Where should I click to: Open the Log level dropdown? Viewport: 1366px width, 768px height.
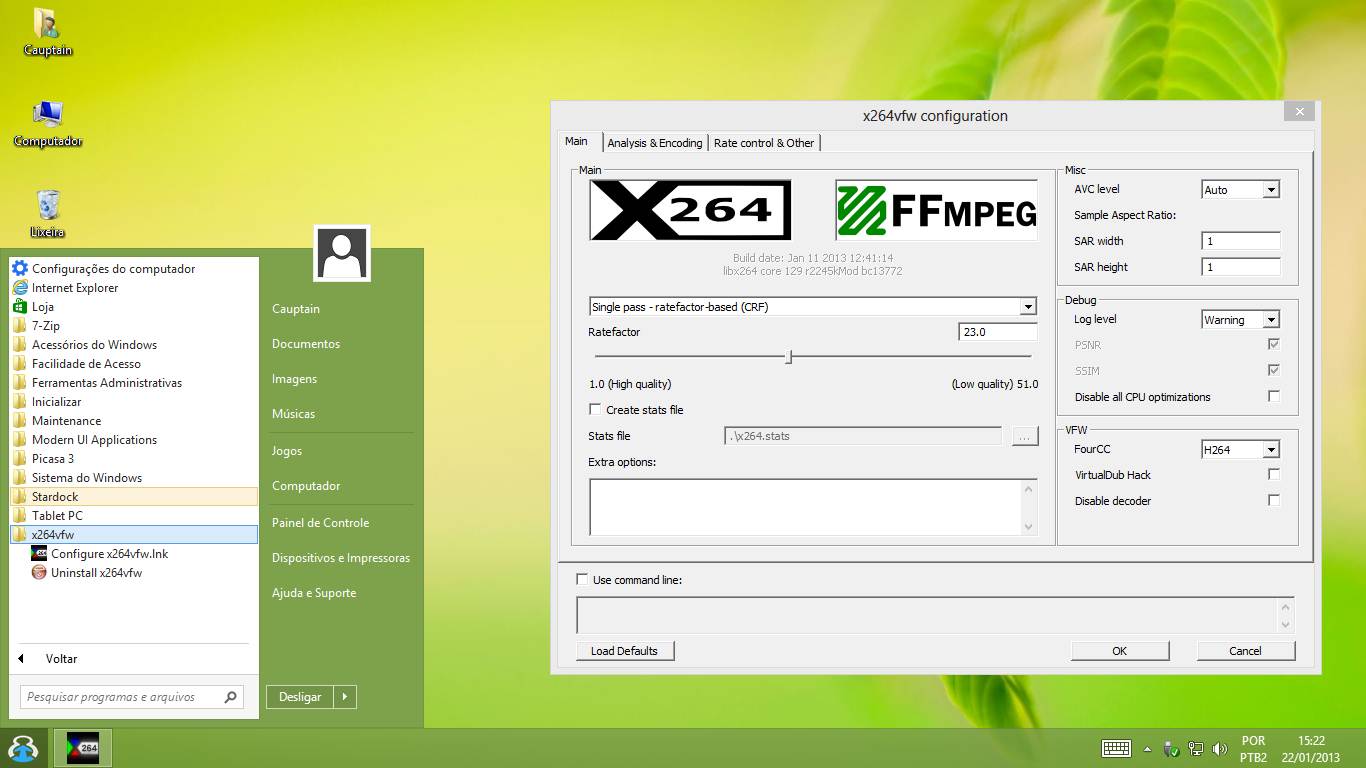(x=1271, y=319)
